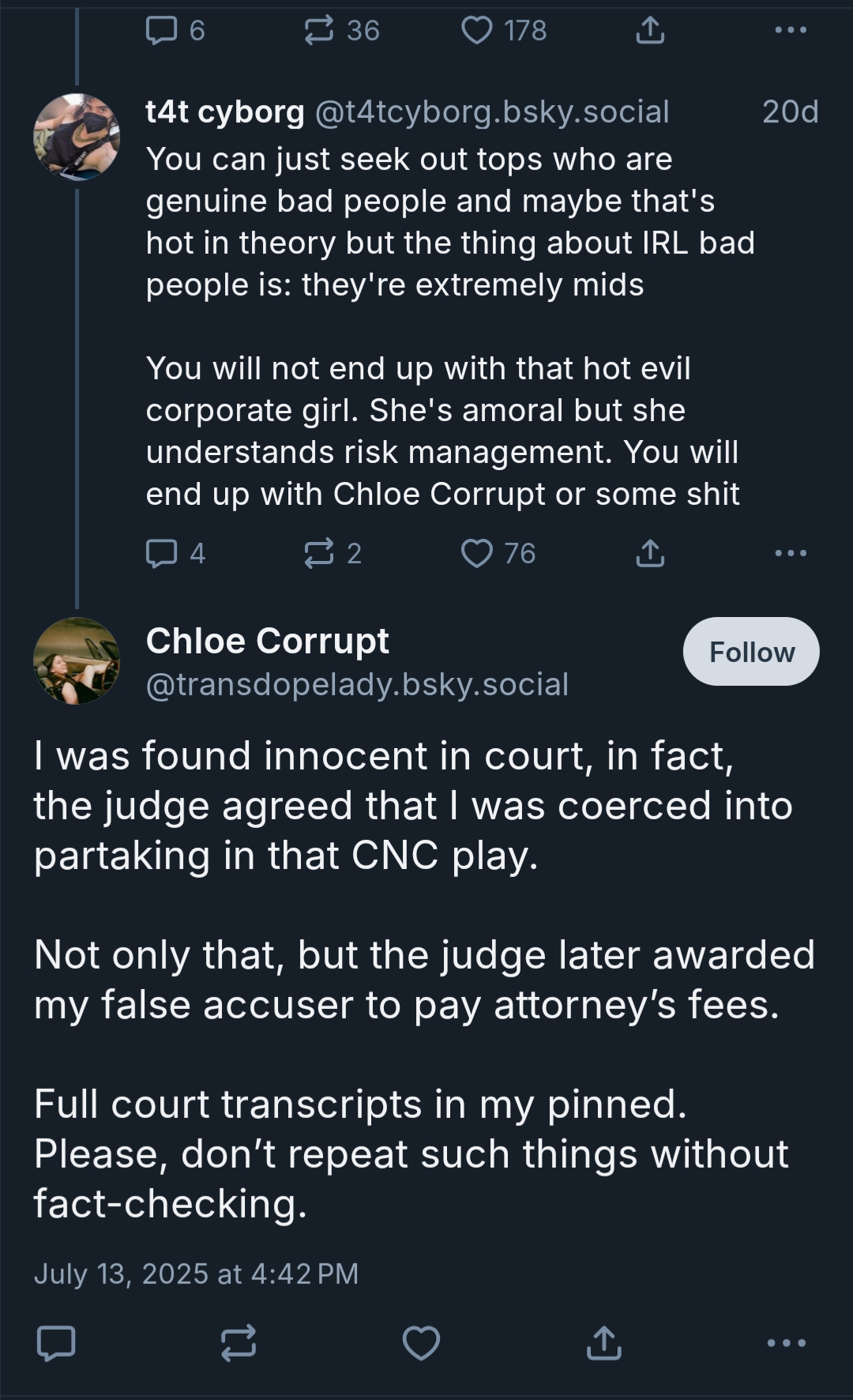This screenshot has width=853, height=1400.
Task: Reply to Chloe Corrupt's main post
Action: pos(56,1343)
